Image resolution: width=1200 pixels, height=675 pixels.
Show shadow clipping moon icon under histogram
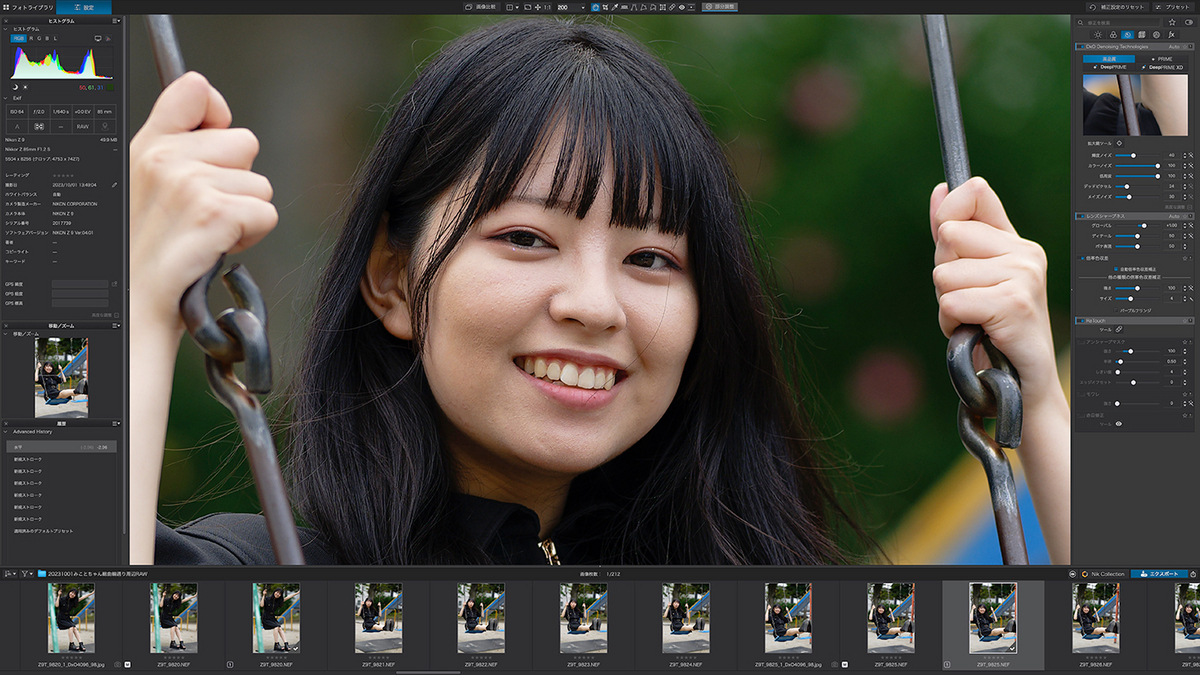point(15,87)
